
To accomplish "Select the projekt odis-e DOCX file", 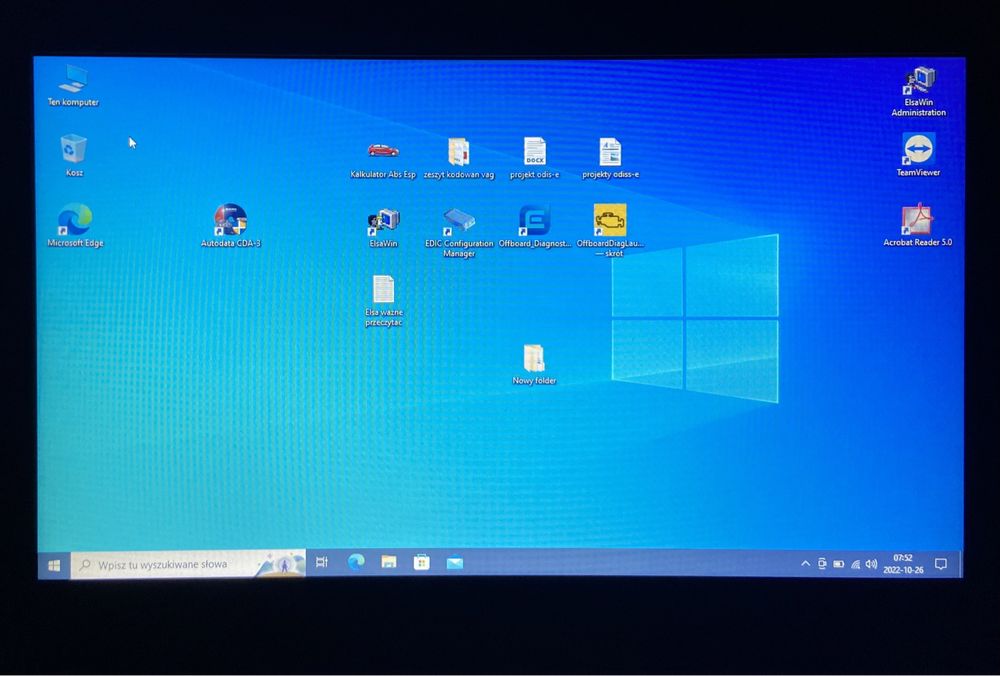I will point(534,158).
